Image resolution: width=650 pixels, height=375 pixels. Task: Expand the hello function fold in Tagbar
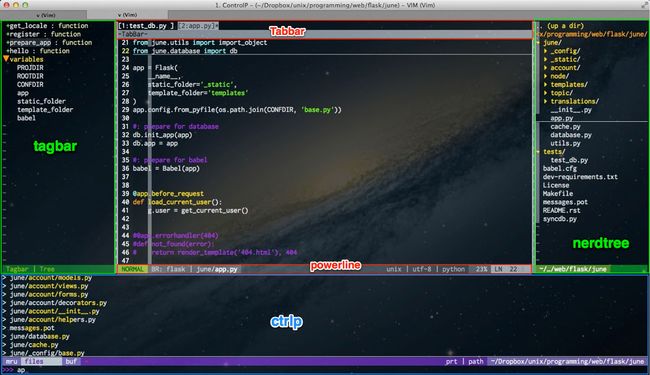7,51
